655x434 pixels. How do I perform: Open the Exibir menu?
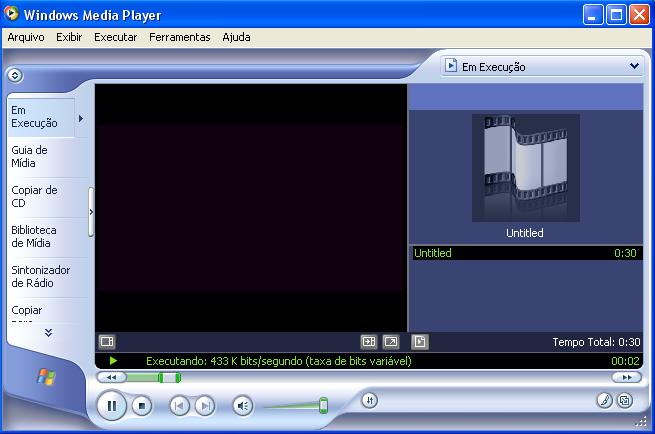click(69, 37)
